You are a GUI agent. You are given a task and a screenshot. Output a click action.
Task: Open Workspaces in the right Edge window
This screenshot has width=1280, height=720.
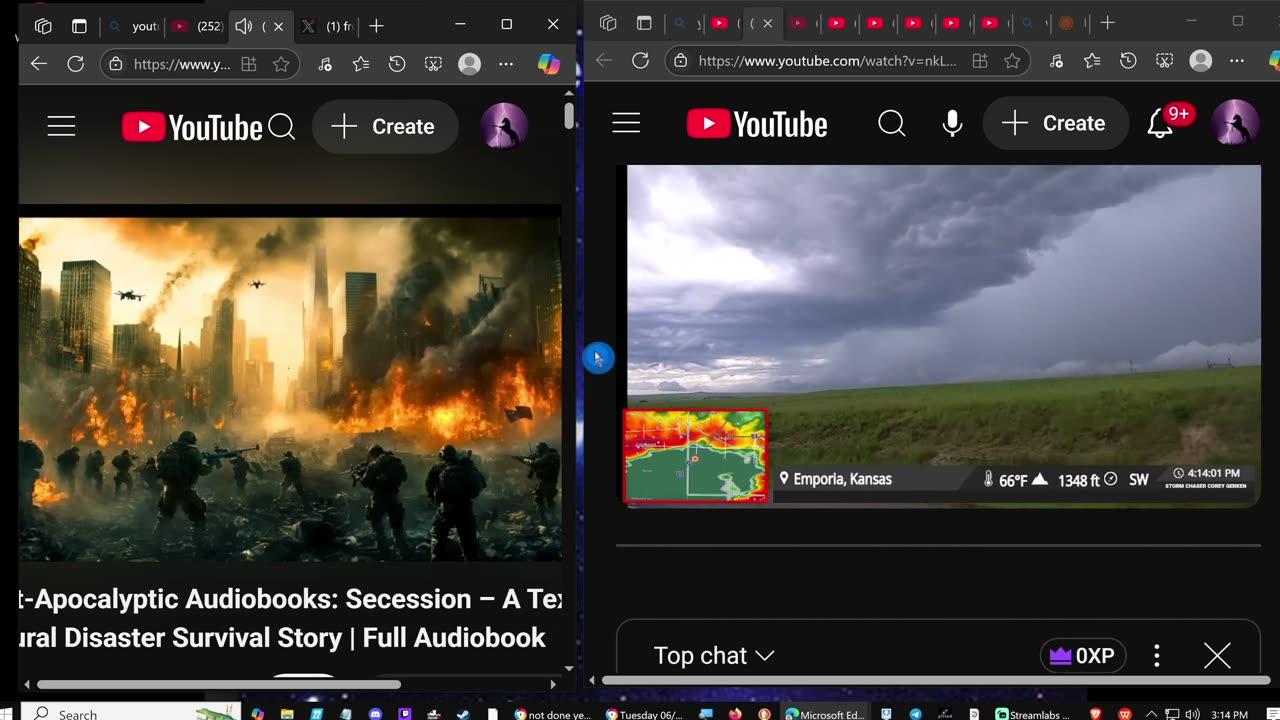(x=608, y=23)
